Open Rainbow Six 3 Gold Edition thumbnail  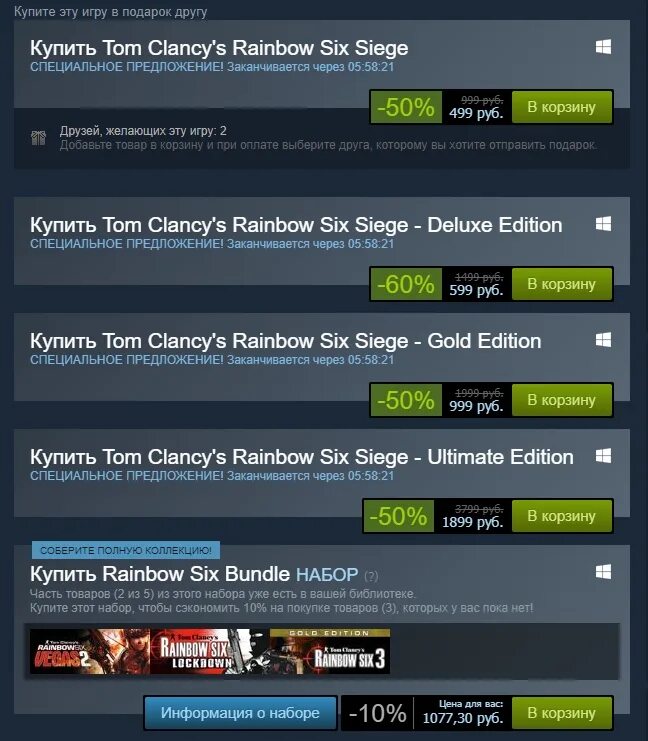tap(329, 651)
